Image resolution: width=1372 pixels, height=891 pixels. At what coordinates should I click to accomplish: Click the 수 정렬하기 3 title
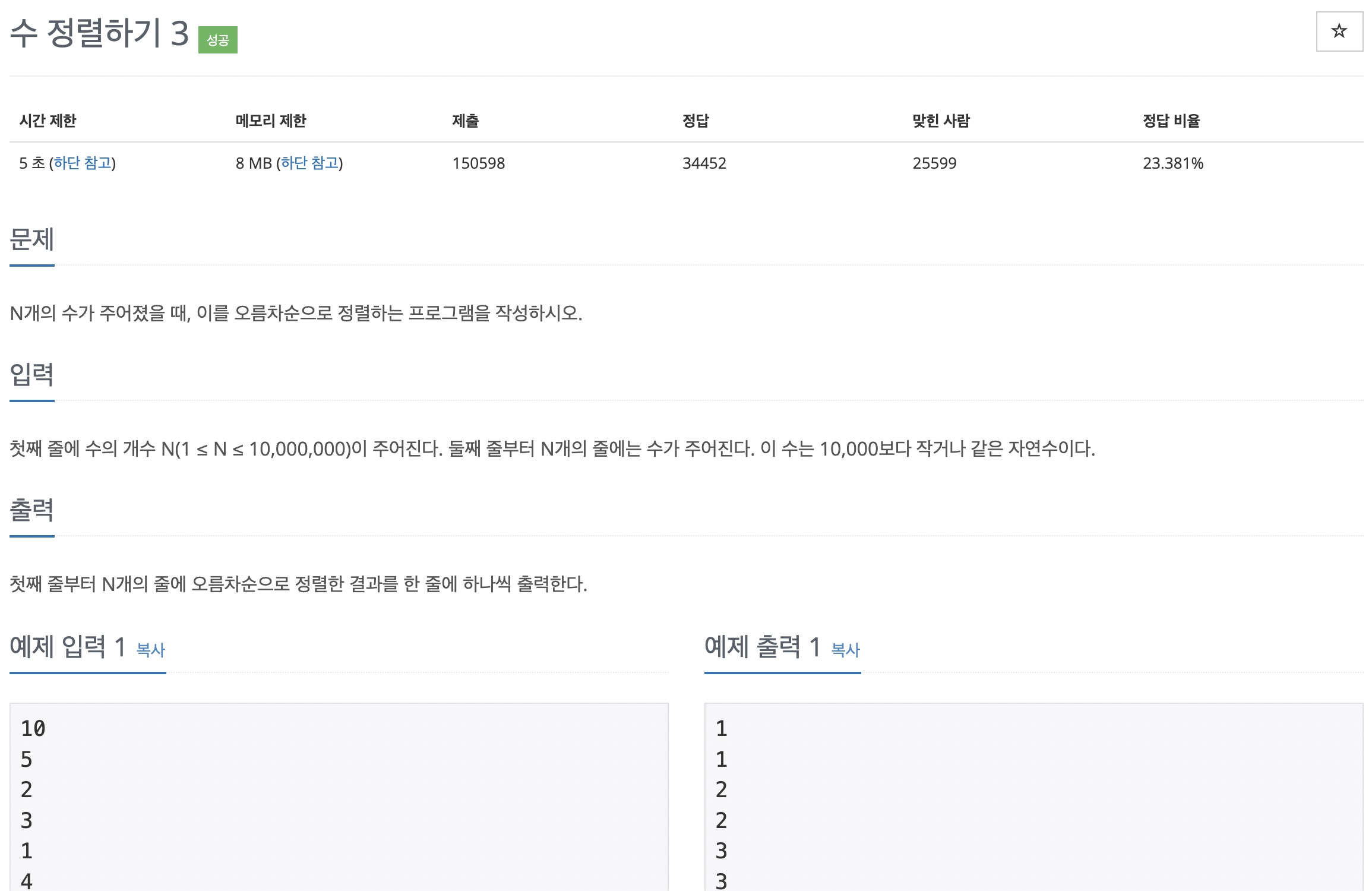pyautogui.click(x=99, y=33)
